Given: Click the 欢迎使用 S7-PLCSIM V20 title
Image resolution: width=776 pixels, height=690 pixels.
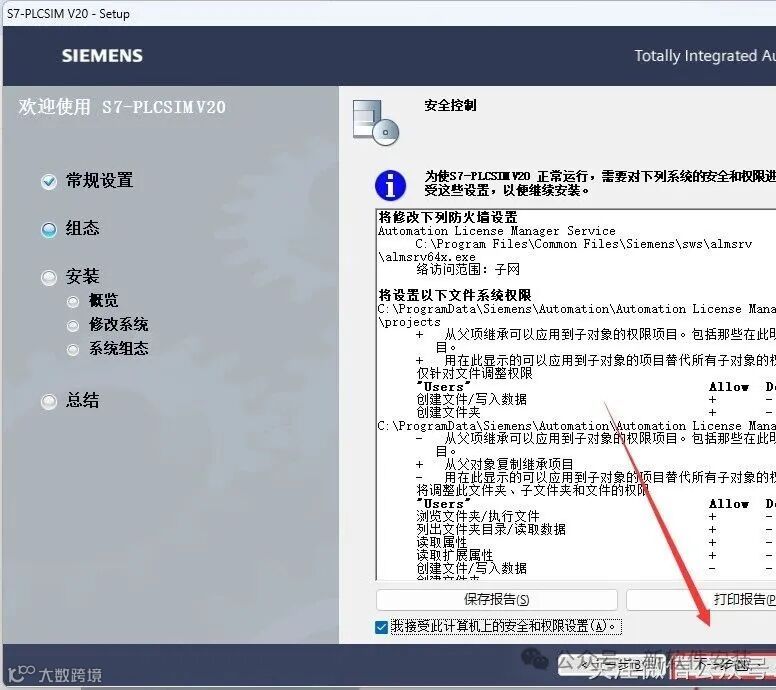Looking at the screenshot, I should 122,107.
